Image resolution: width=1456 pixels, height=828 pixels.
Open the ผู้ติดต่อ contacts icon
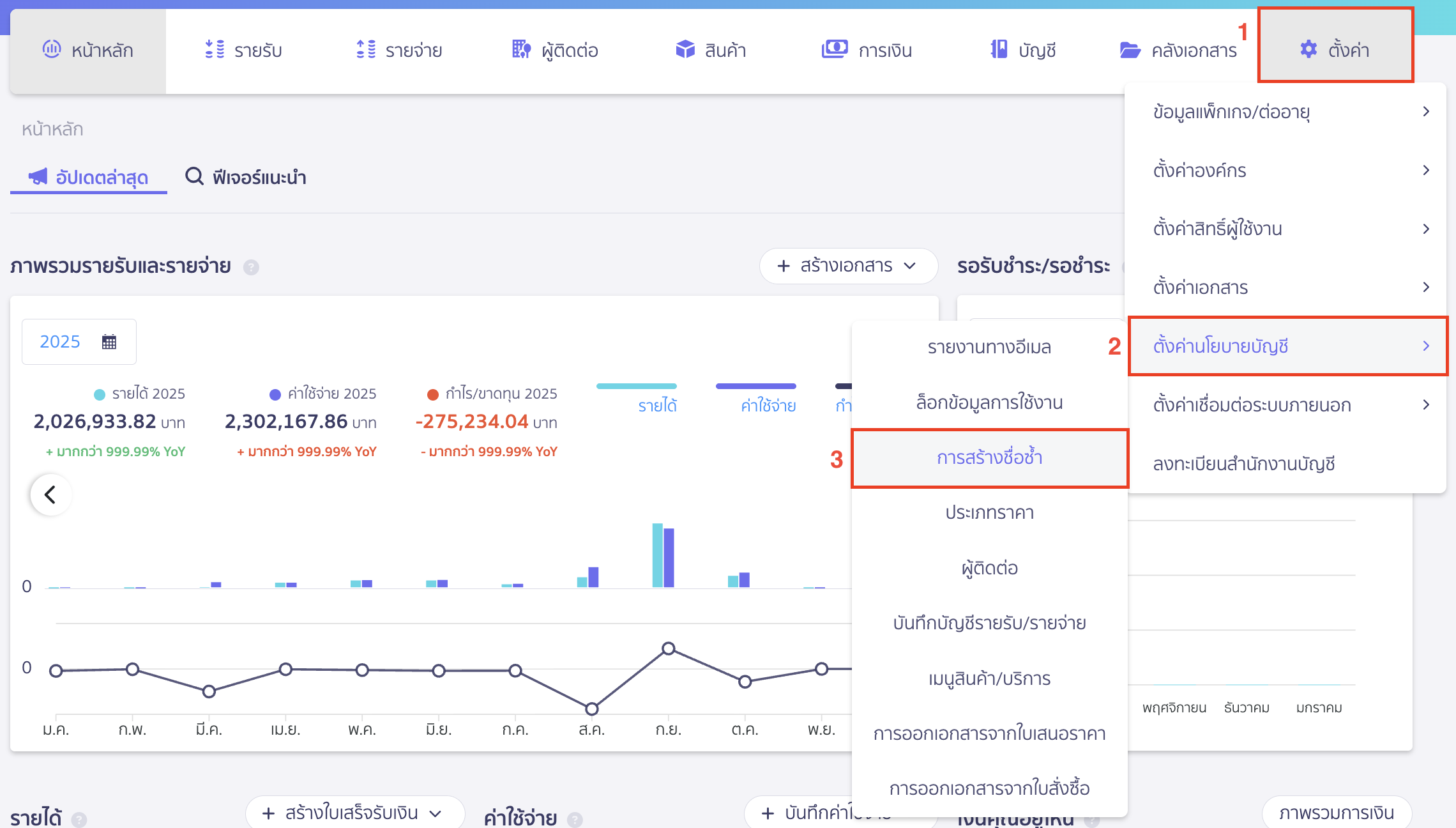(520, 49)
